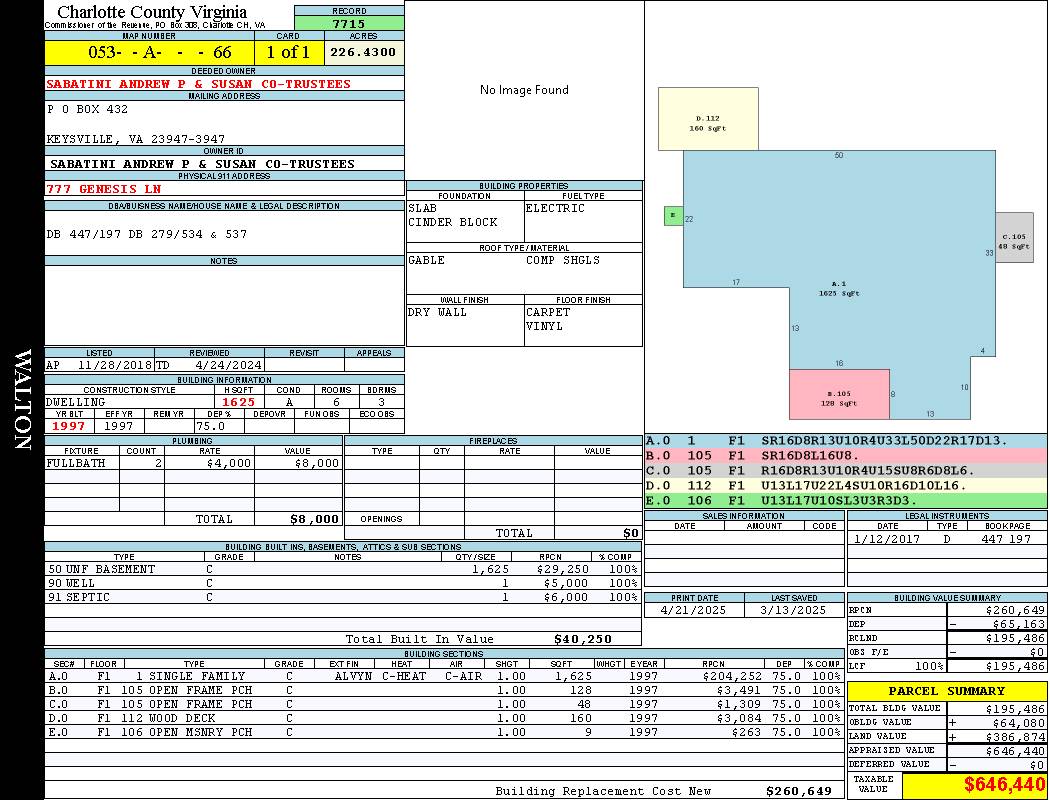1050x800 pixels.
Task: Select physical address '777 GENESIS LN'
Action: 103,189
